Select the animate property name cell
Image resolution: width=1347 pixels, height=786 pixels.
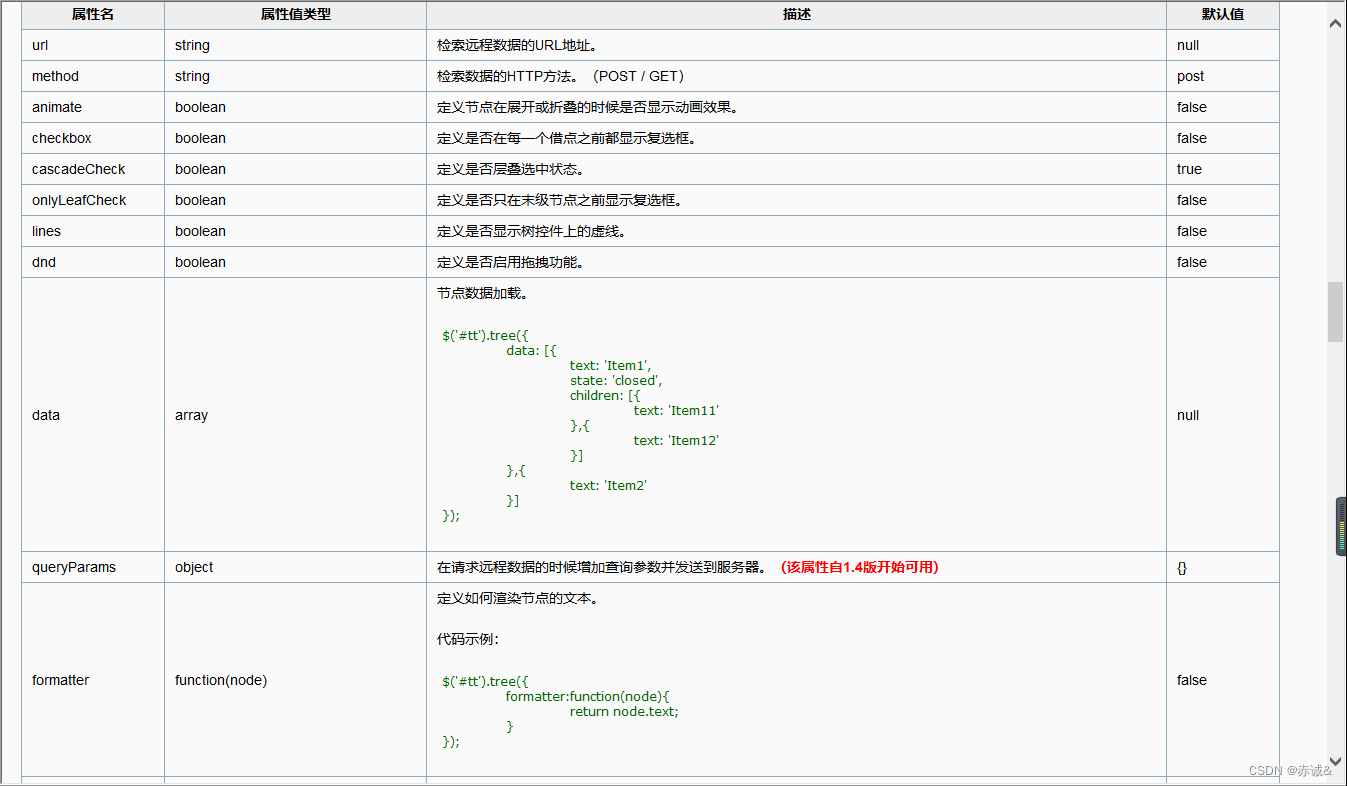point(93,107)
